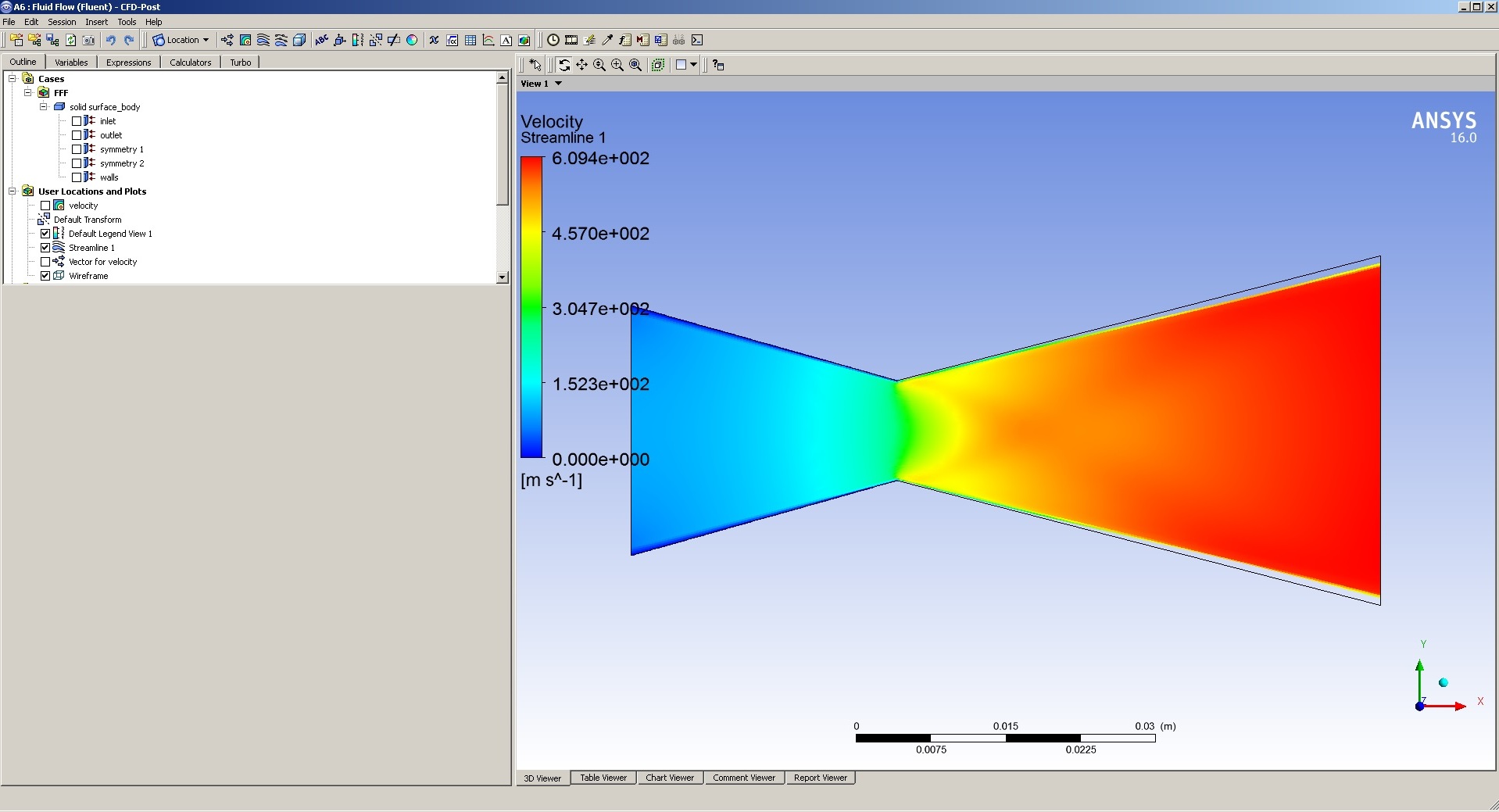Open the Command Editor
The height and width of the screenshot is (812, 1499).
click(x=697, y=40)
